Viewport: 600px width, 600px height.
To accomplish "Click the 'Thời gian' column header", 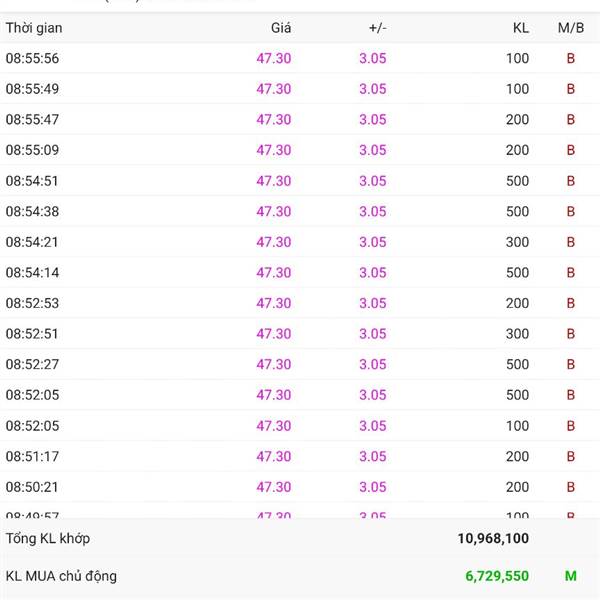I will pos(34,28).
